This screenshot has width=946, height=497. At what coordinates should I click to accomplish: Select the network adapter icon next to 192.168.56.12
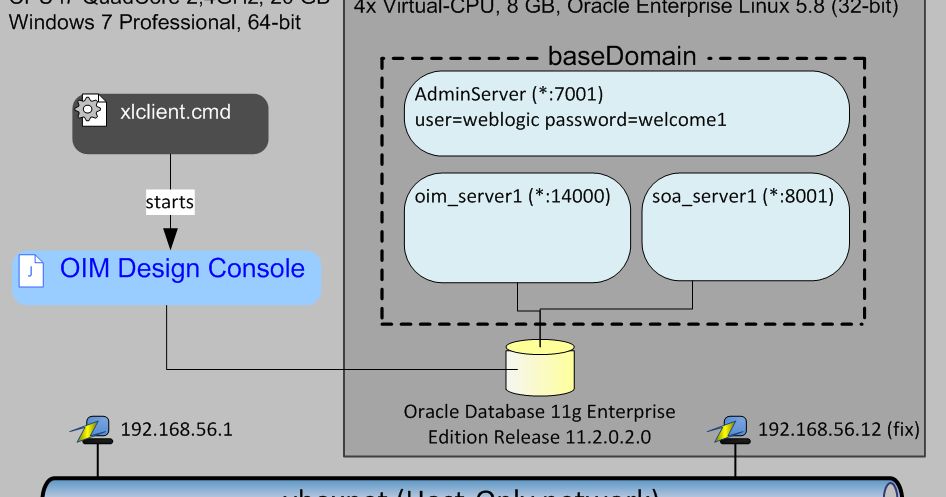[729, 429]
